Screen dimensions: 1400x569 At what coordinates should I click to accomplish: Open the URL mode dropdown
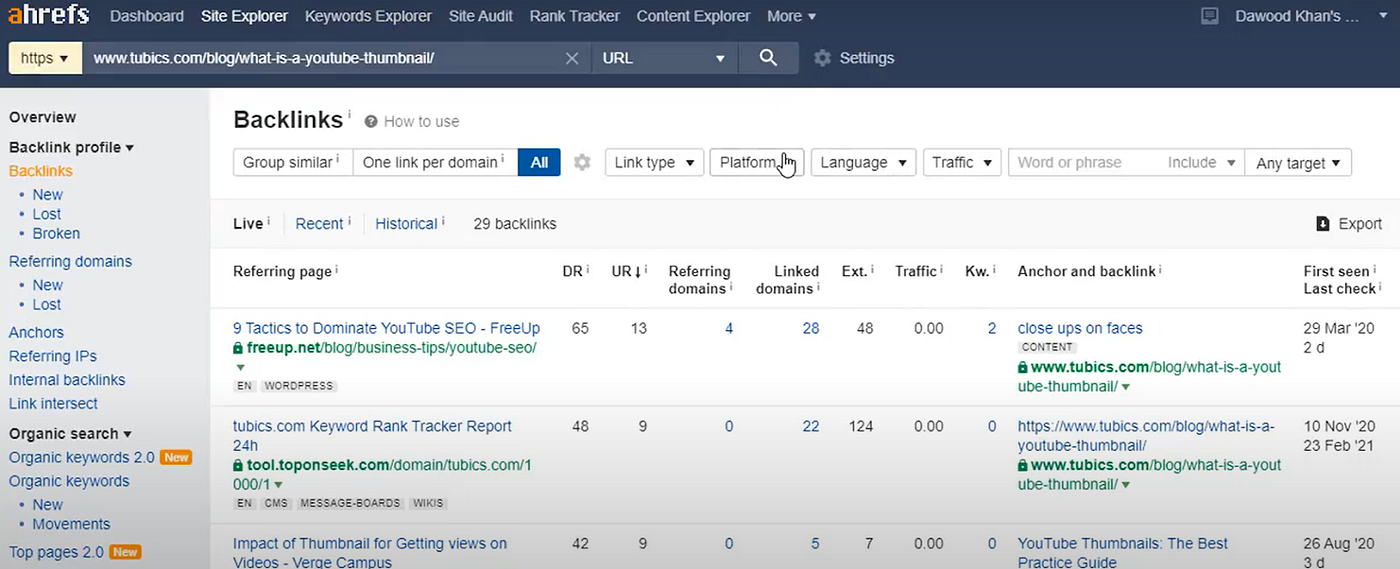point(664,58)
